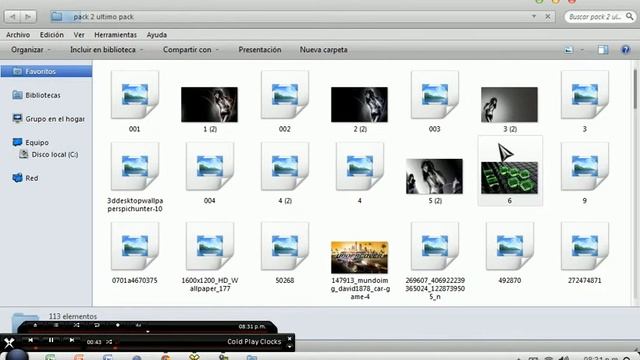Image resolution: width=640 pixels, height=360 pixels.
Task: Click the folder icon in address bar
Action: [57, 16]
